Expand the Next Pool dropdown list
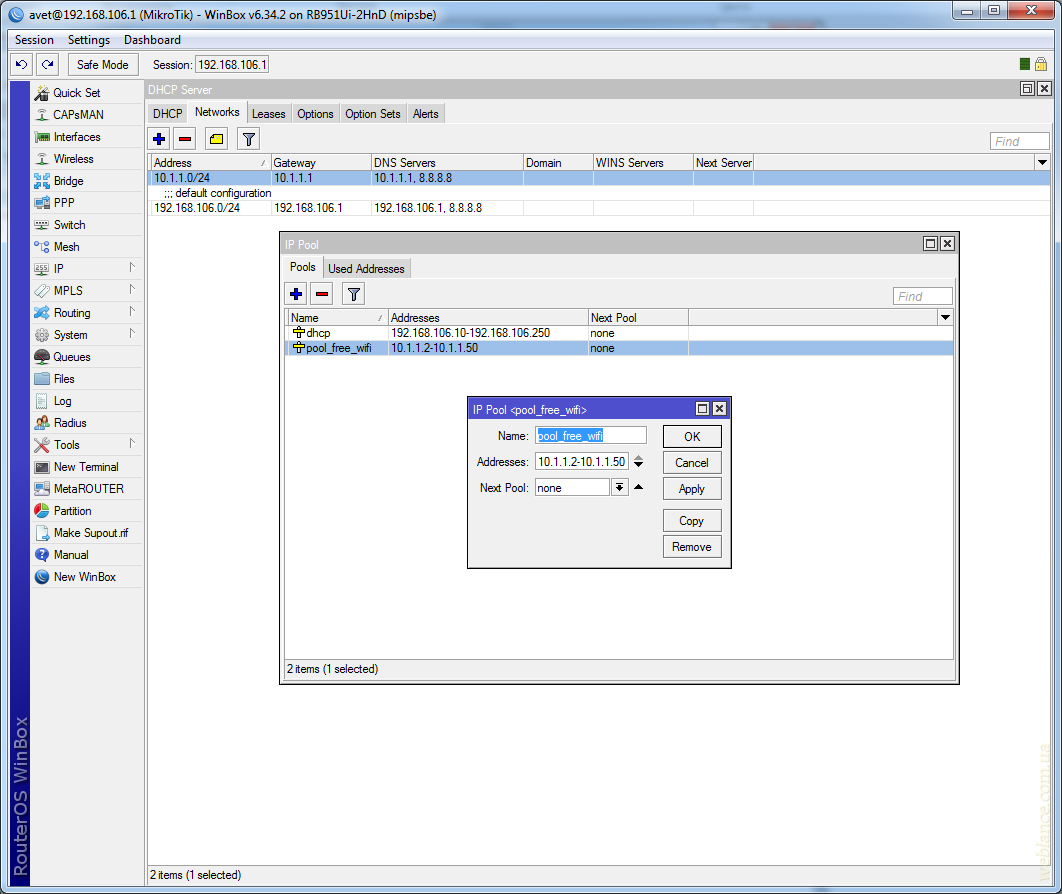 [619, 488]
